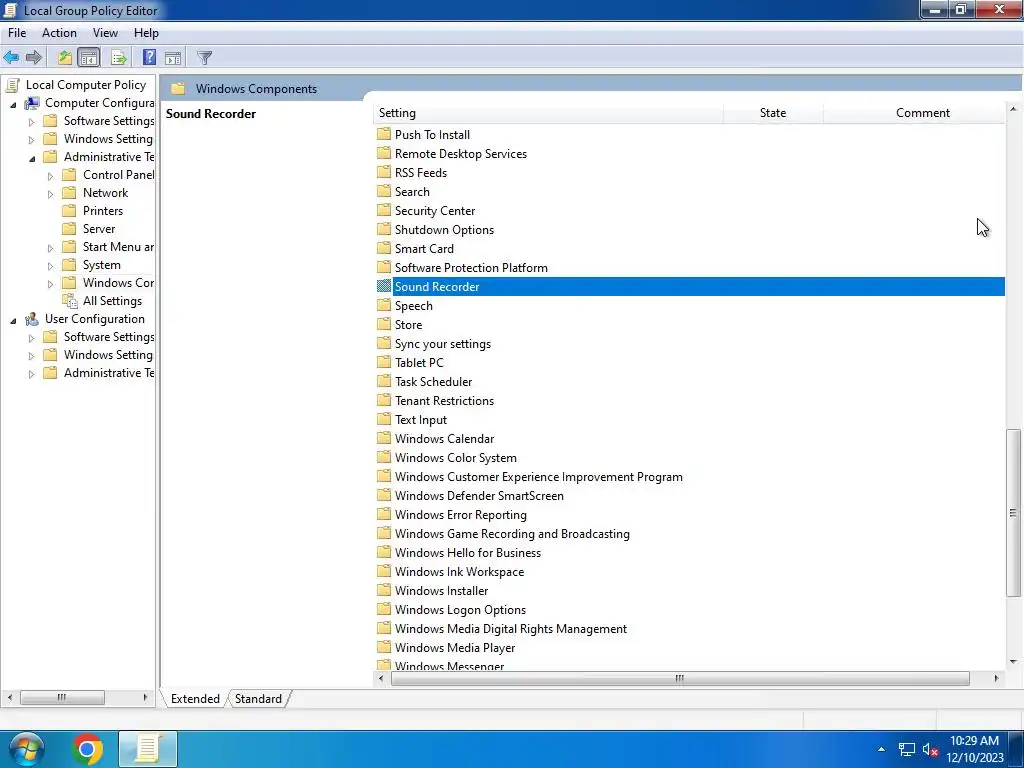Expand the System tree node

(50, 266)
